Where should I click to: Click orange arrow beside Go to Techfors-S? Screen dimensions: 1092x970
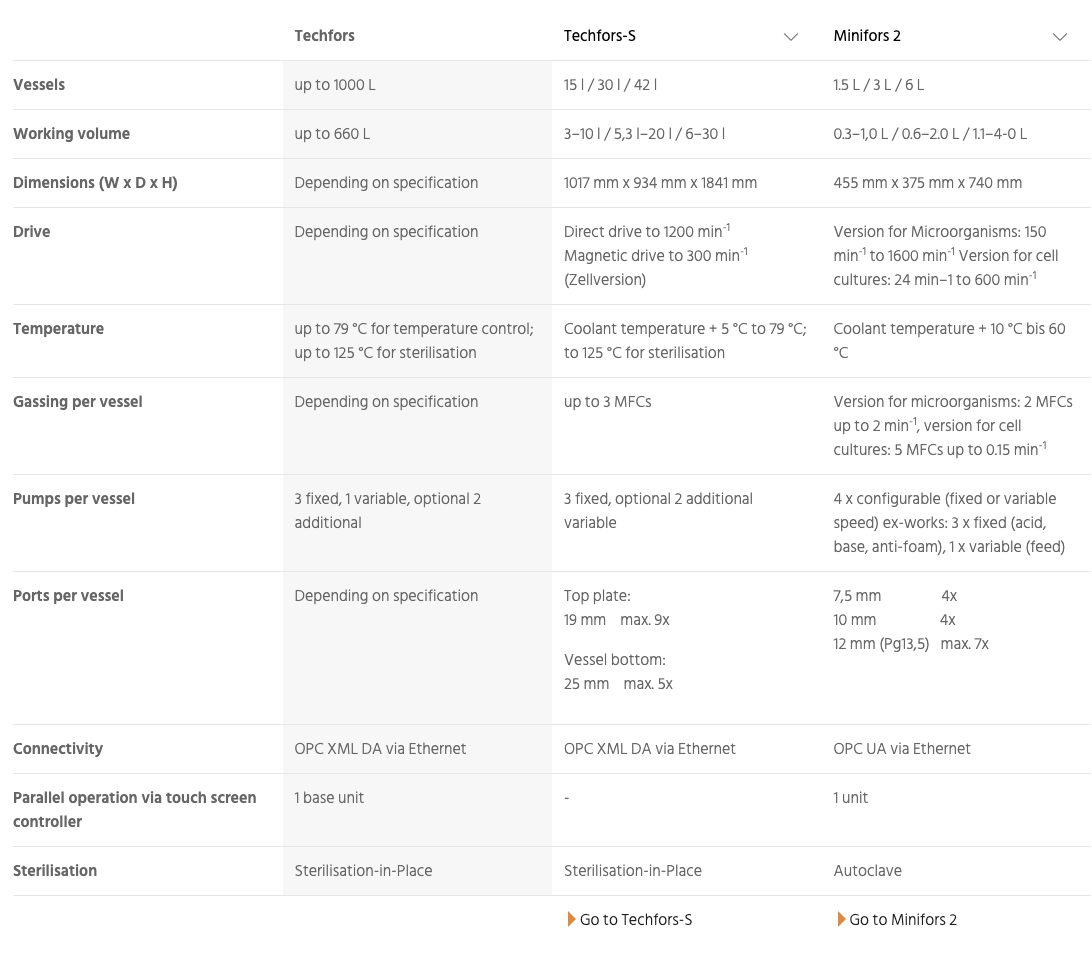click(571, 919)
